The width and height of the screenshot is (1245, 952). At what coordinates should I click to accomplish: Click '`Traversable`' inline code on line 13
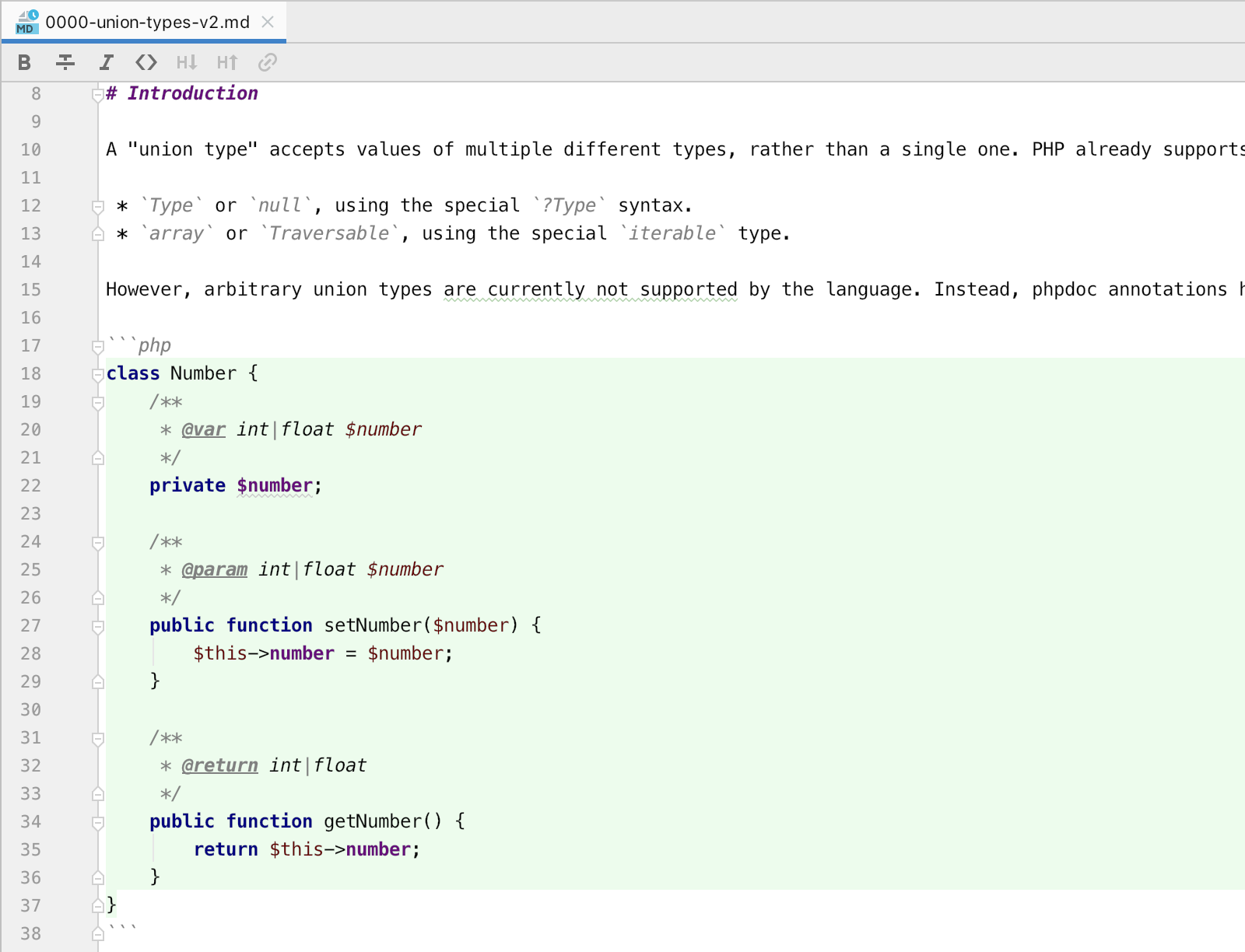pos(329,233)
